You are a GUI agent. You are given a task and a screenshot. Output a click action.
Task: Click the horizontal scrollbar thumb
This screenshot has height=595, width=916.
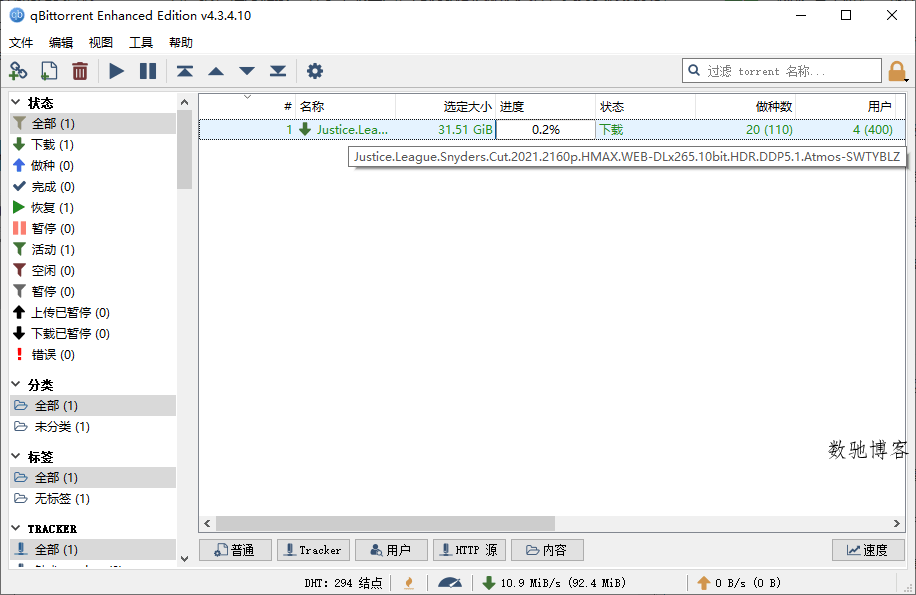click(385, 523)
